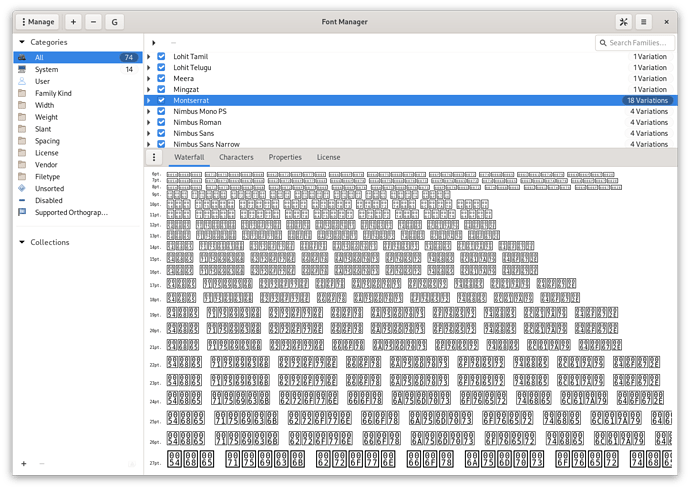Focus the Search Families field

635,43
